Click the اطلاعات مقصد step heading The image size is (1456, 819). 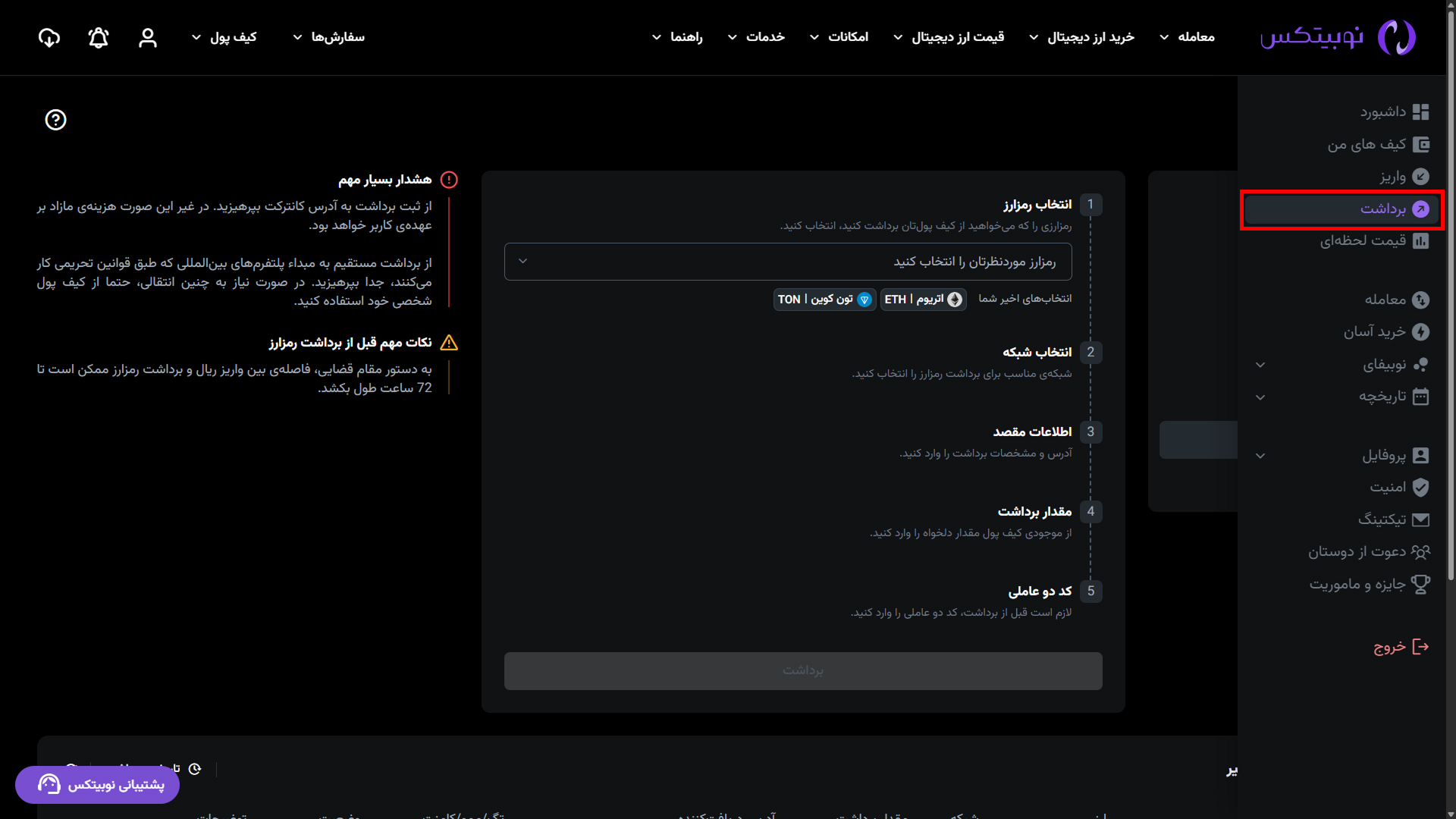pyautogui.click(x=1032, y=432)
